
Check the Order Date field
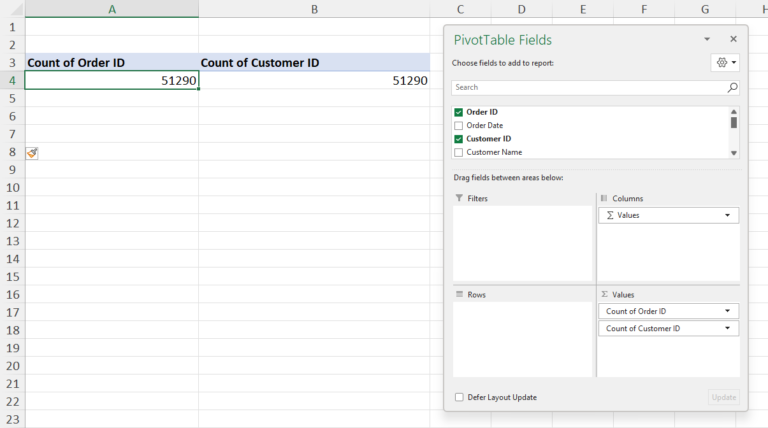459,125
